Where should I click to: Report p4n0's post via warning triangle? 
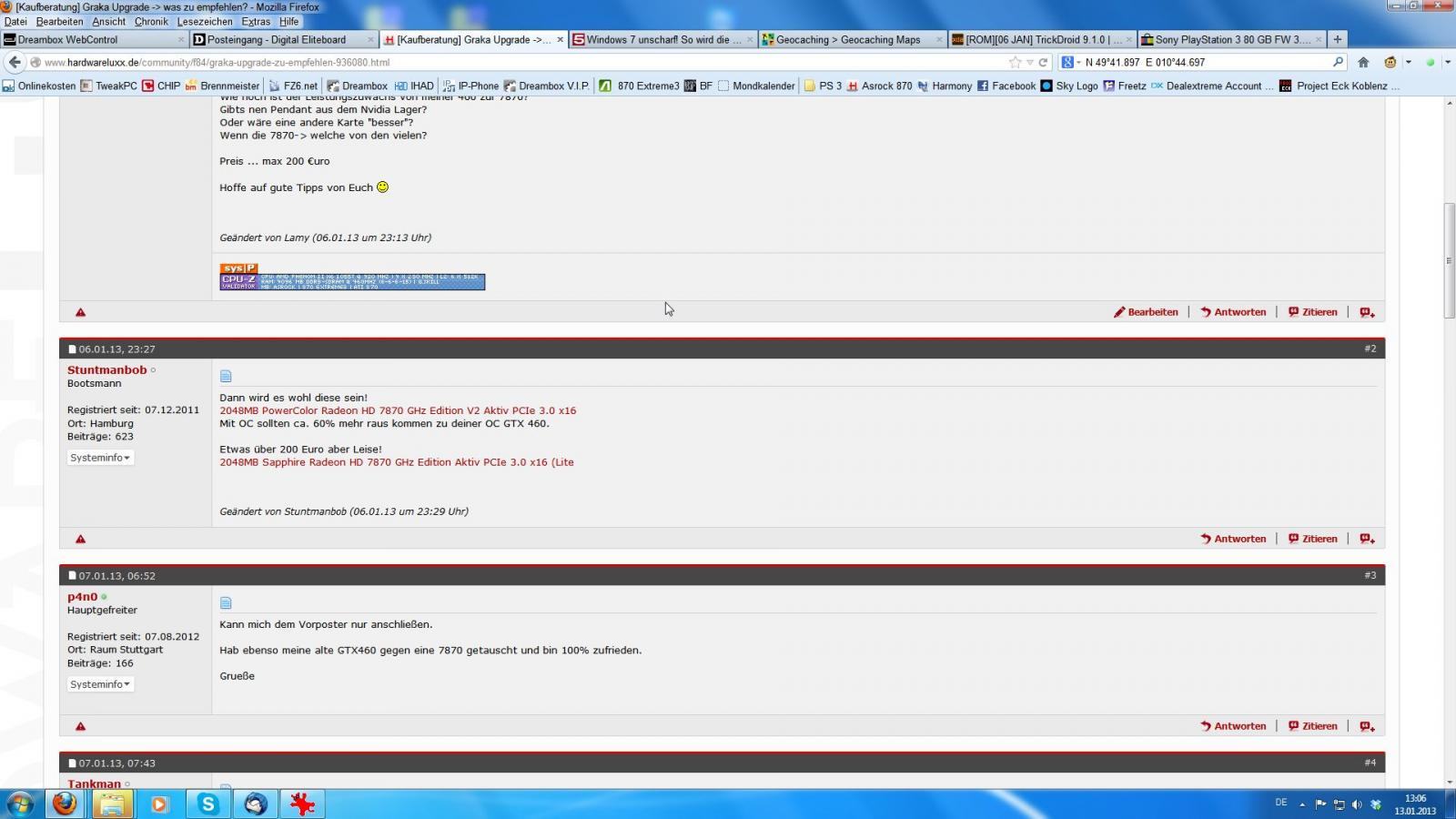coord(80,726)
